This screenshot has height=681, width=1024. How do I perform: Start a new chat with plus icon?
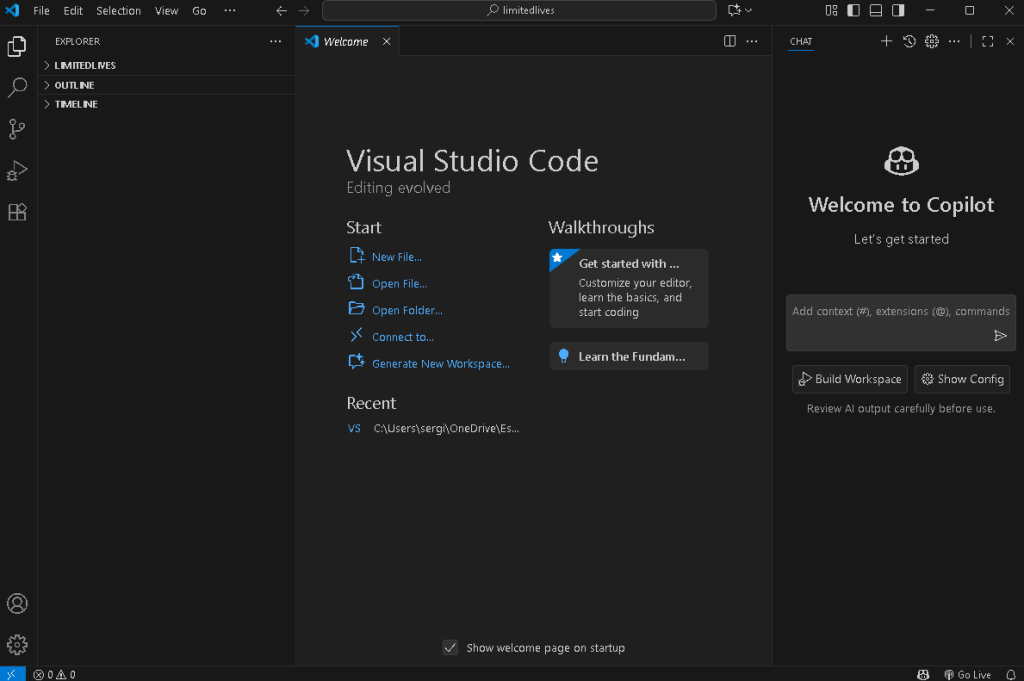tap(886, 41)
